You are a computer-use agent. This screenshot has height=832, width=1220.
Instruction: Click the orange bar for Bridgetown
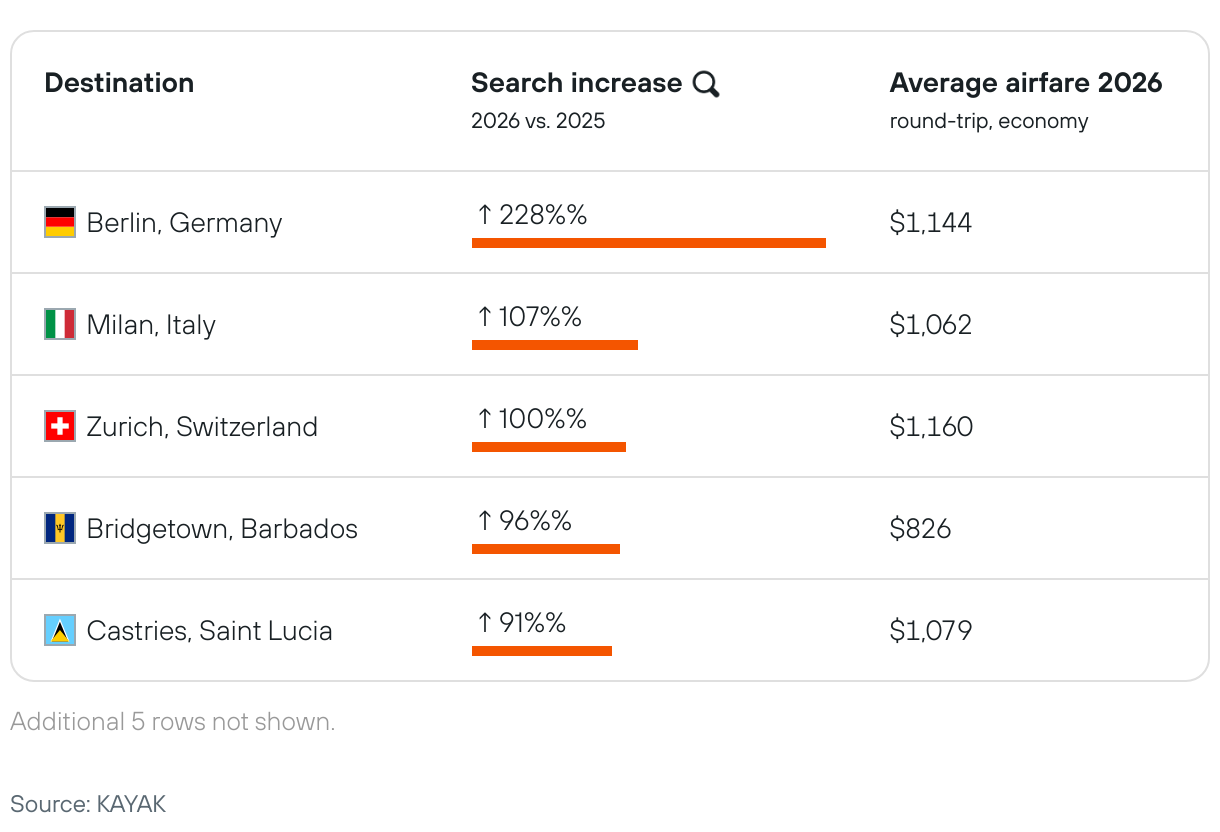pos(545,549)
